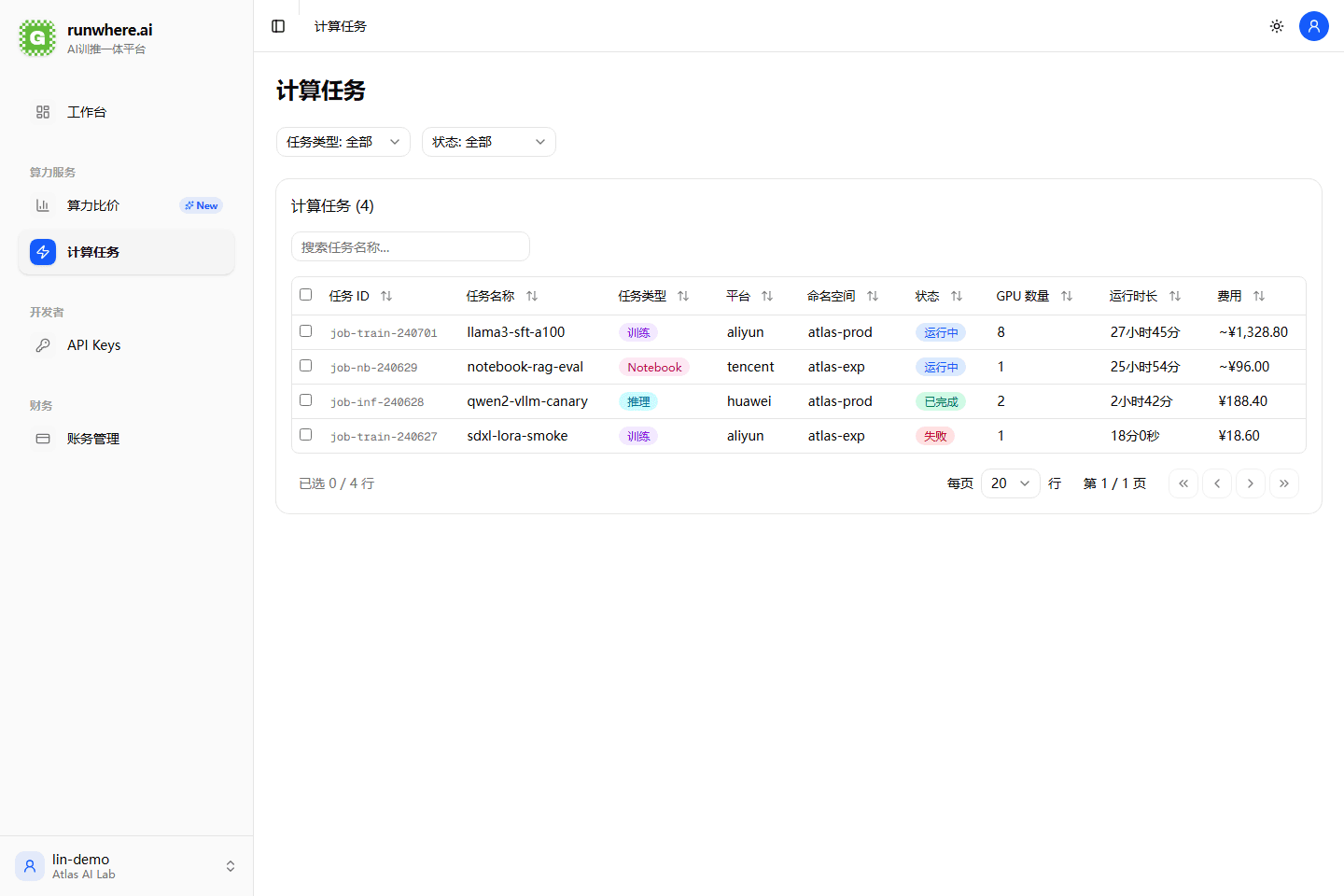Click task ID job-inf-240628

[x=377, y=402]
